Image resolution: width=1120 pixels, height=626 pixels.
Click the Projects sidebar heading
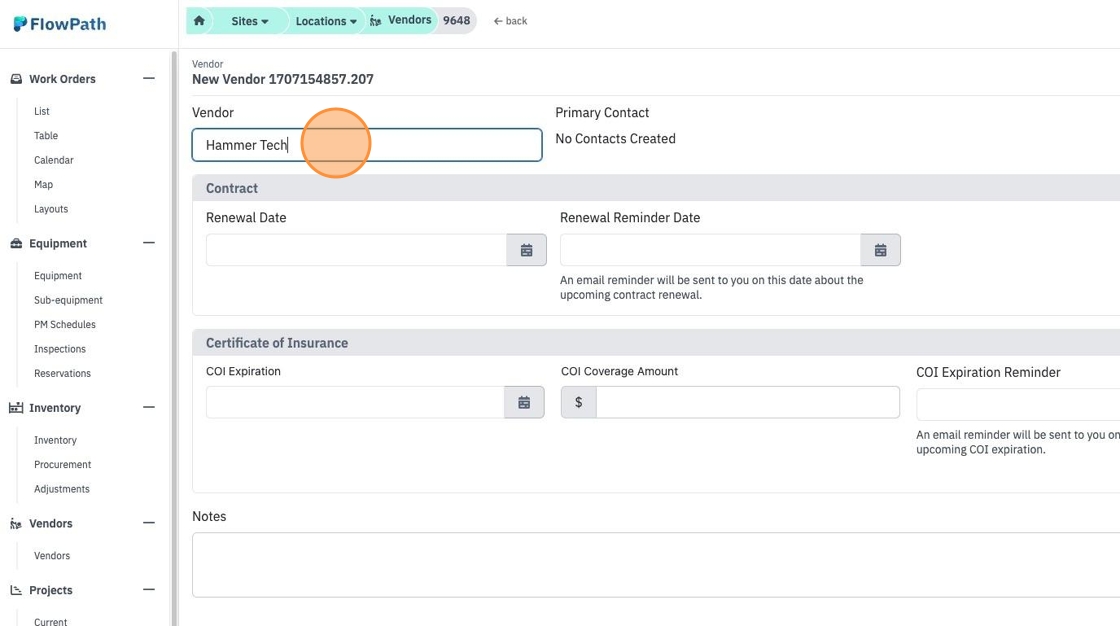point(51,590)
